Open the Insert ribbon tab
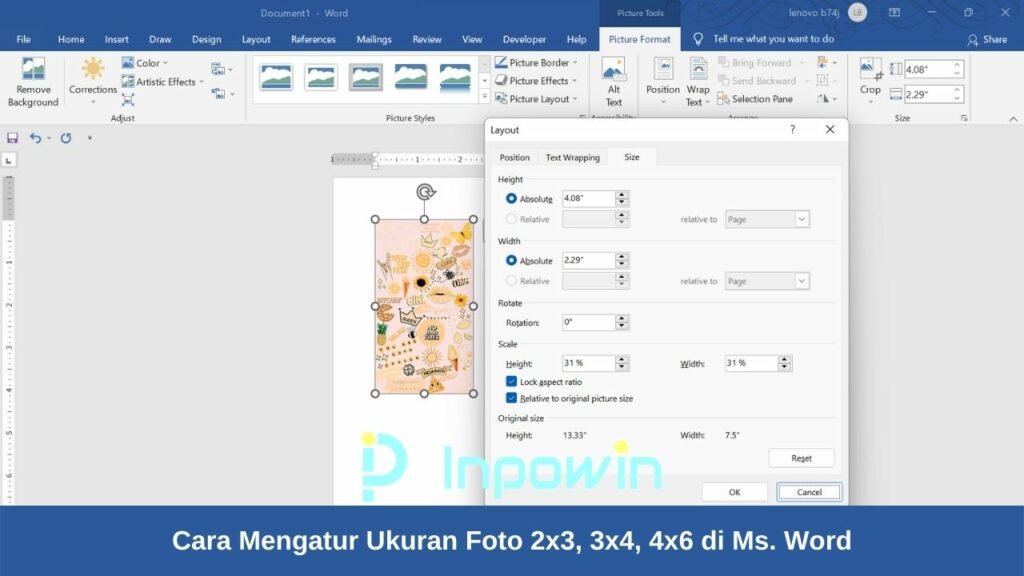1024x576 pixels. pos(116,39)
